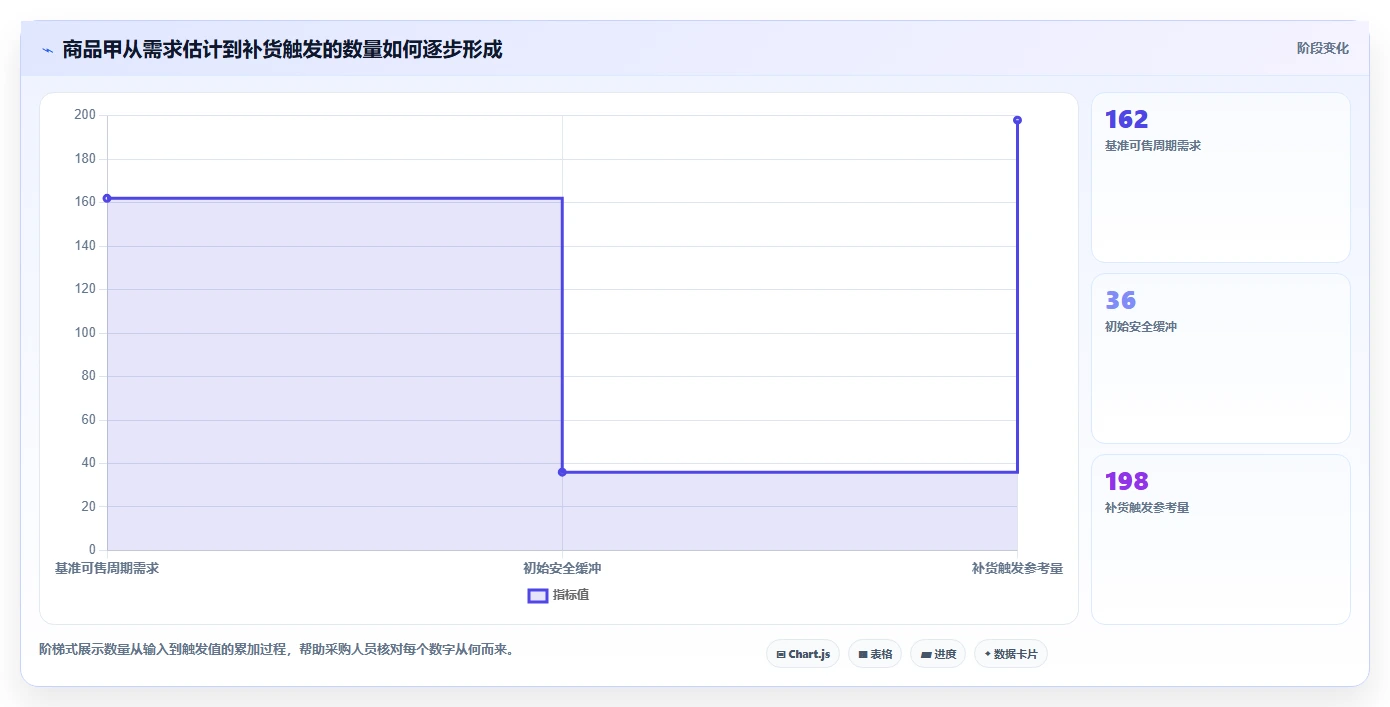
Task: Click the 阶段变化 label in header
Action: click(1322, 48)
